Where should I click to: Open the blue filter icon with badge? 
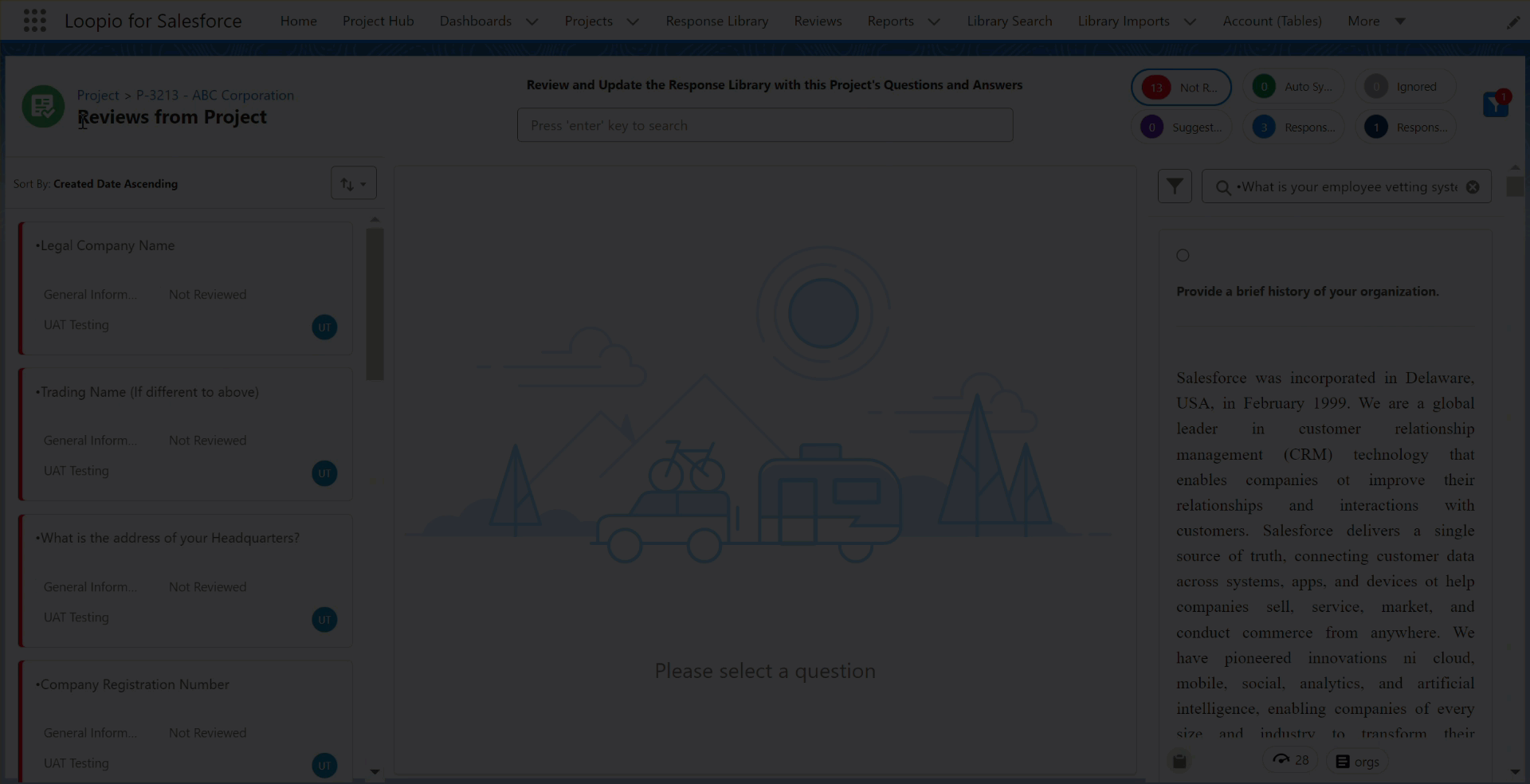[x=1497, y=104]
